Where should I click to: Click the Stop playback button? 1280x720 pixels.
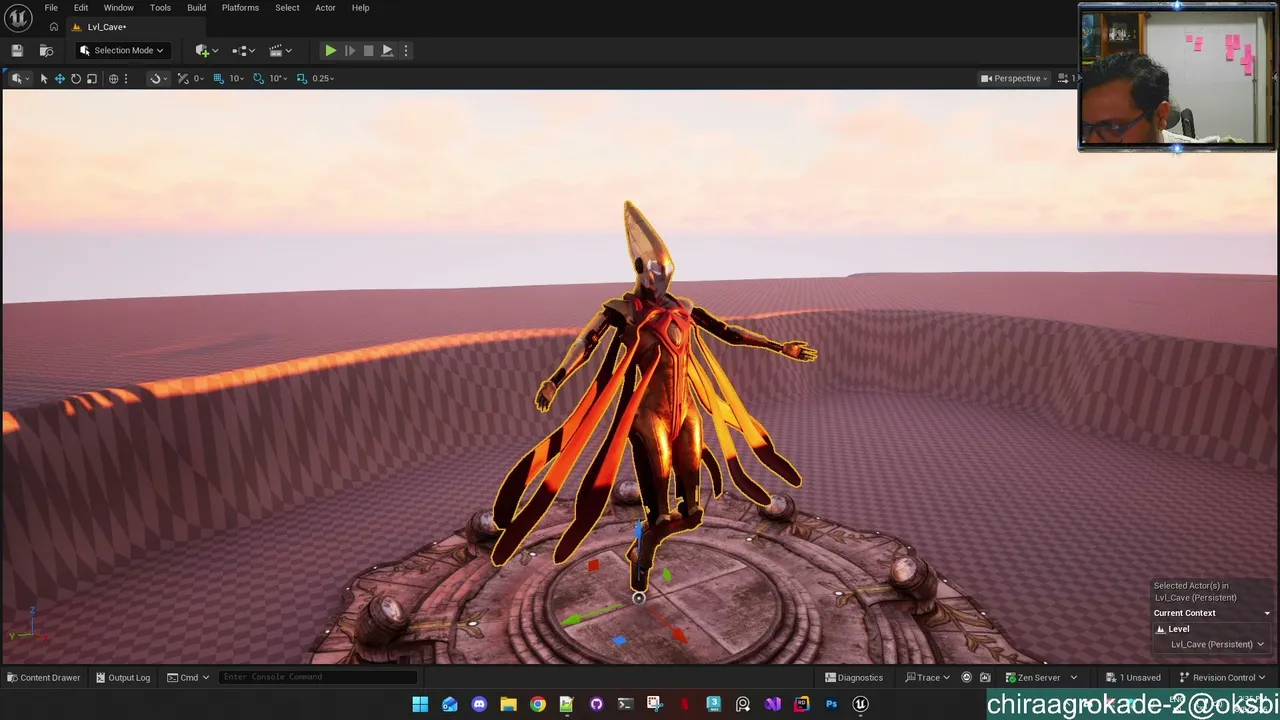[x=368, y=50]
